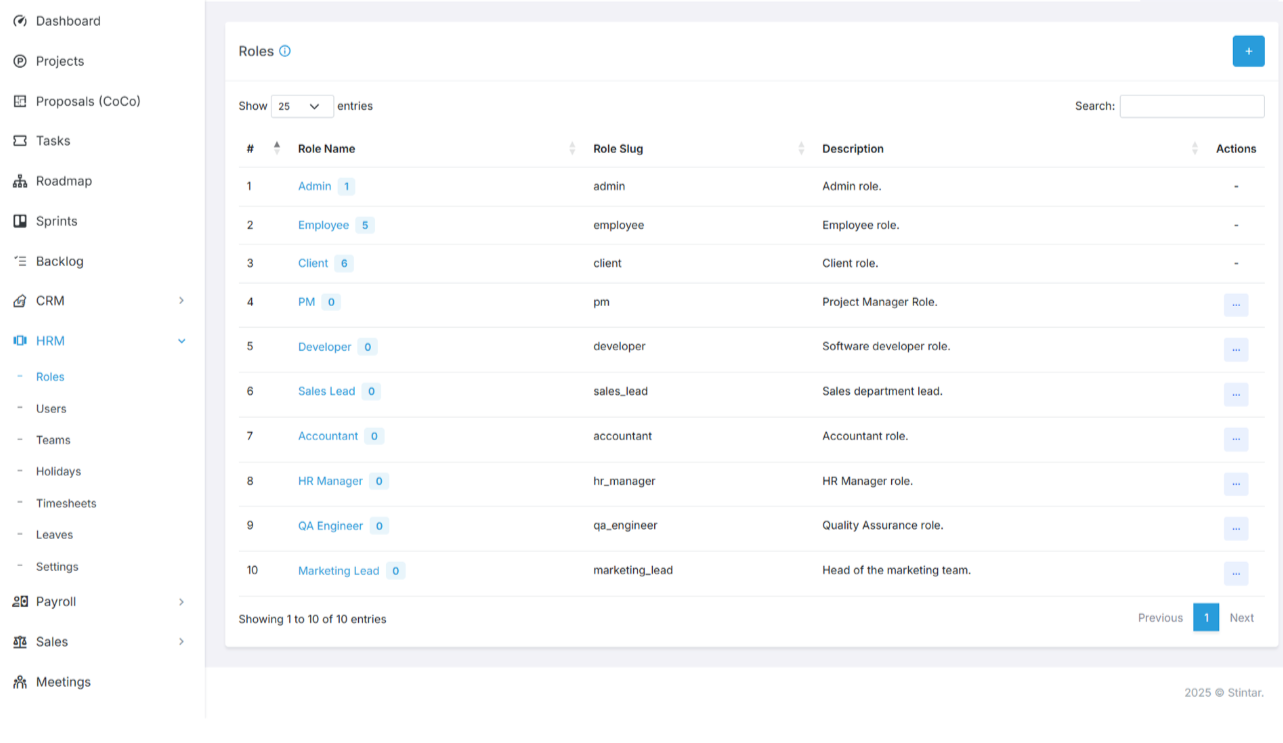Open the Marketing Lead role link

coord(338,571)
